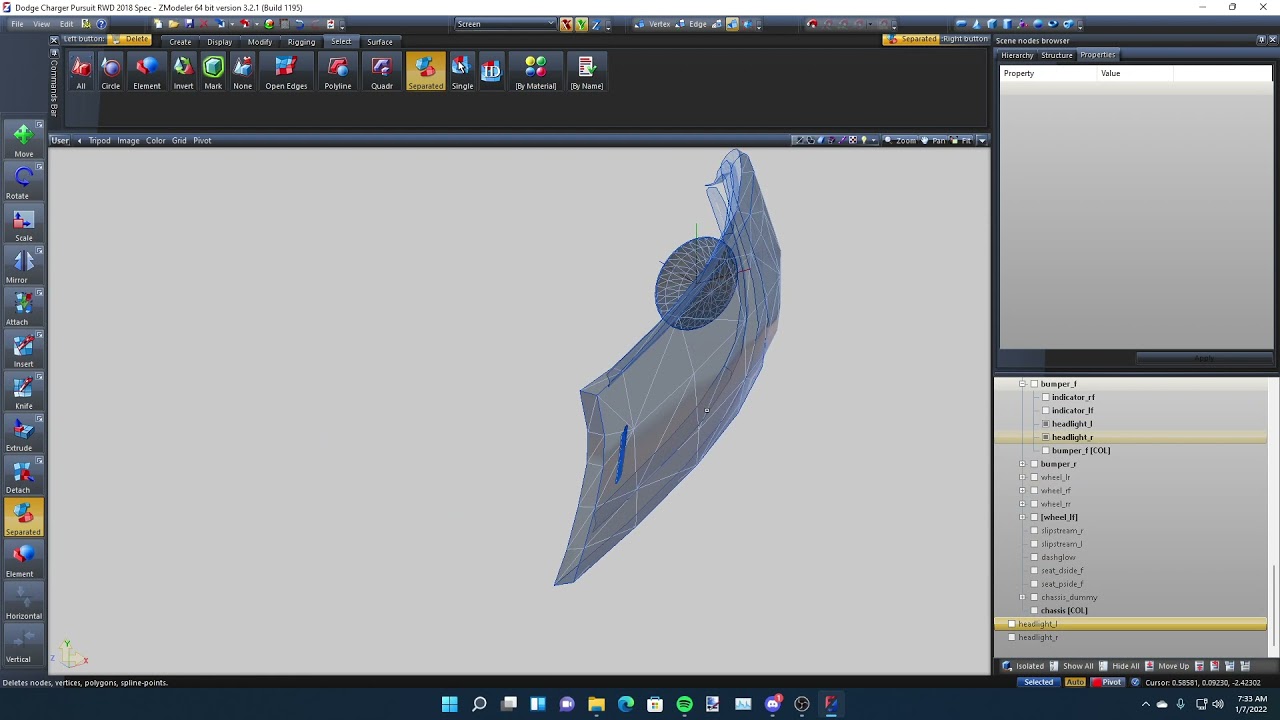Choose the Element selection ribbon icon

coord(147,72)
